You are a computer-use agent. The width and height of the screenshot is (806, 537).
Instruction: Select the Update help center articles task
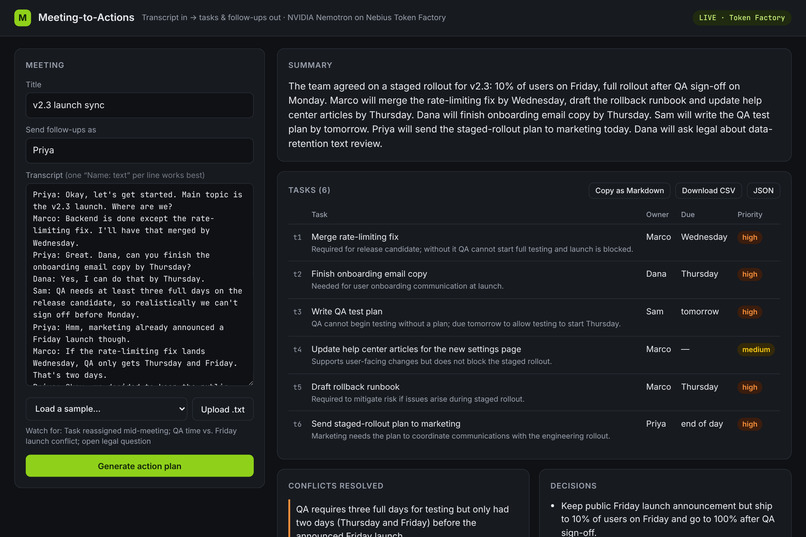(534, 355)
